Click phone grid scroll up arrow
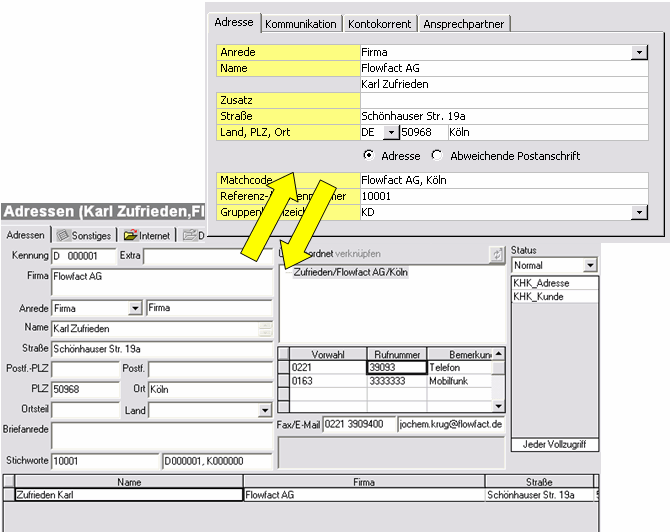670x532 pixels. (x=498, y=354)
